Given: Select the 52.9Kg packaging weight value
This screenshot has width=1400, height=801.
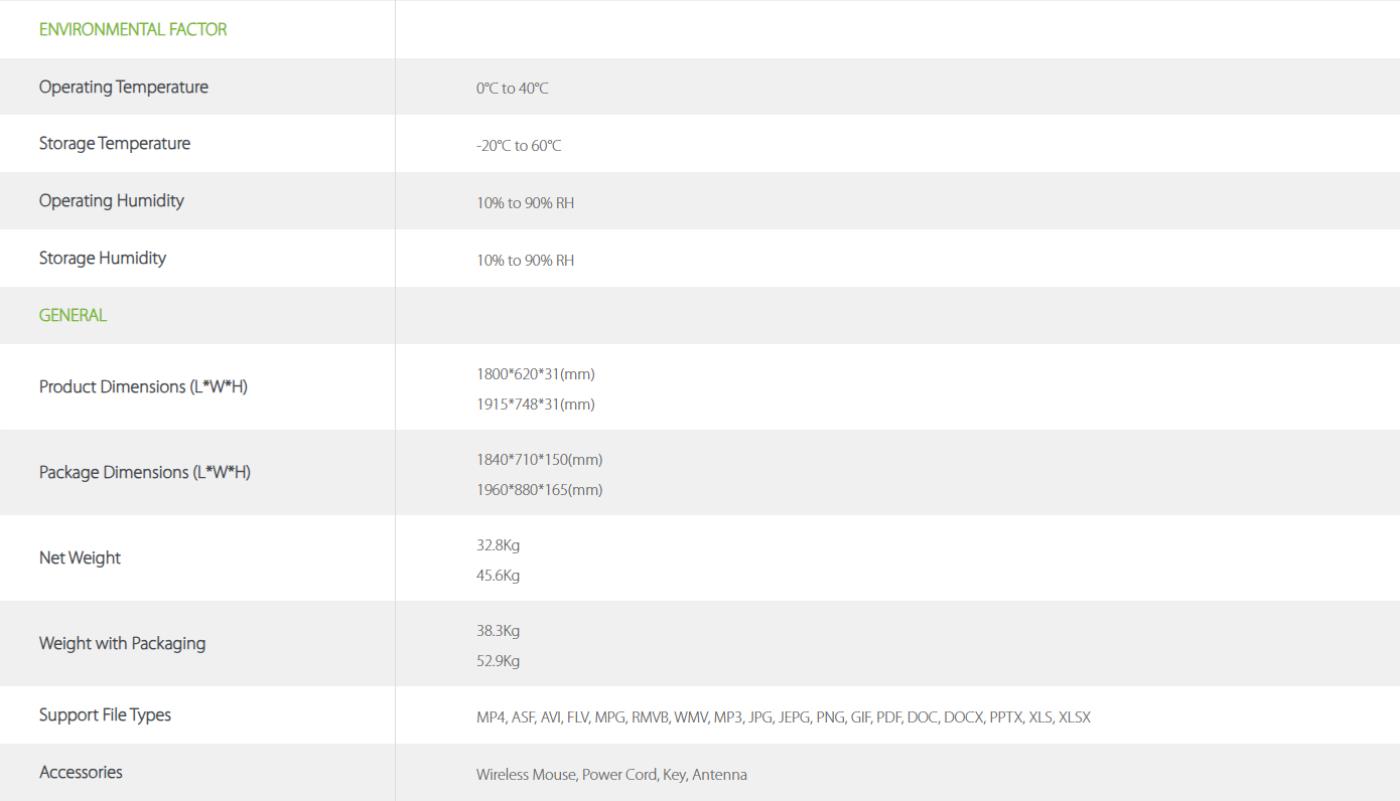Looking at the screenshot, I should 498,660.
